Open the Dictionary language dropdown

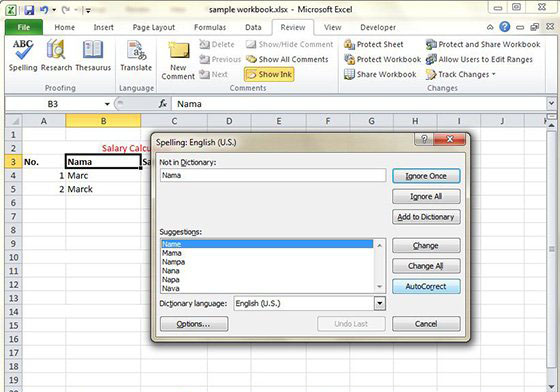[380, 303]
